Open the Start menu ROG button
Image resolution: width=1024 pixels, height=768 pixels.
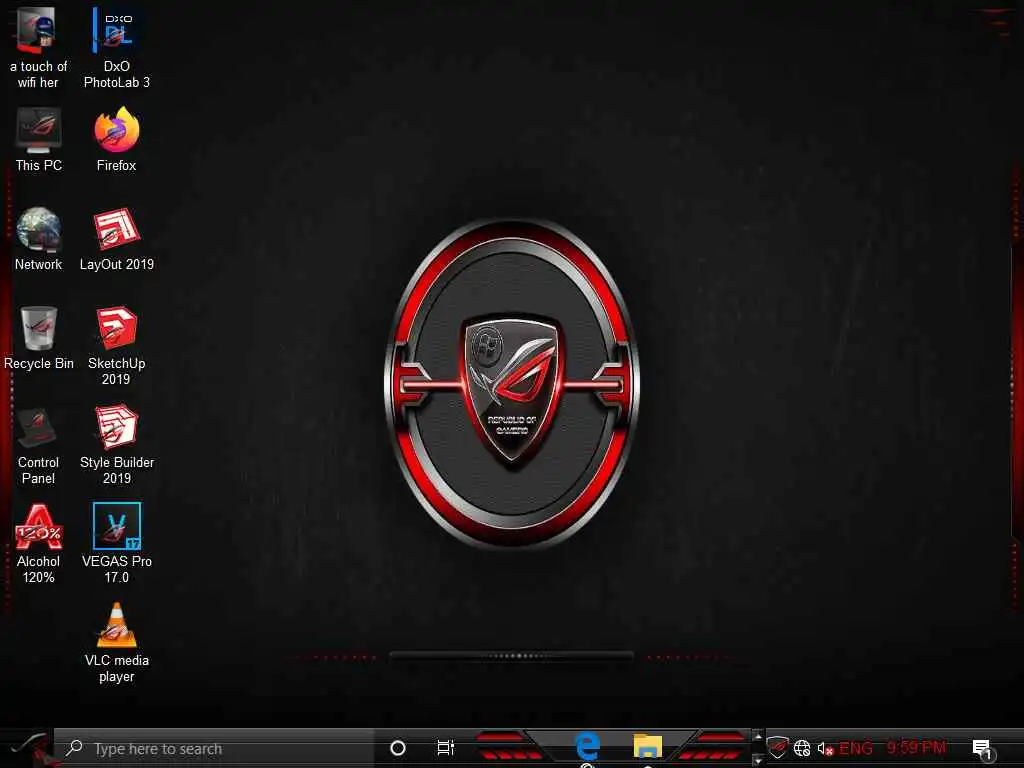point(27,748)
